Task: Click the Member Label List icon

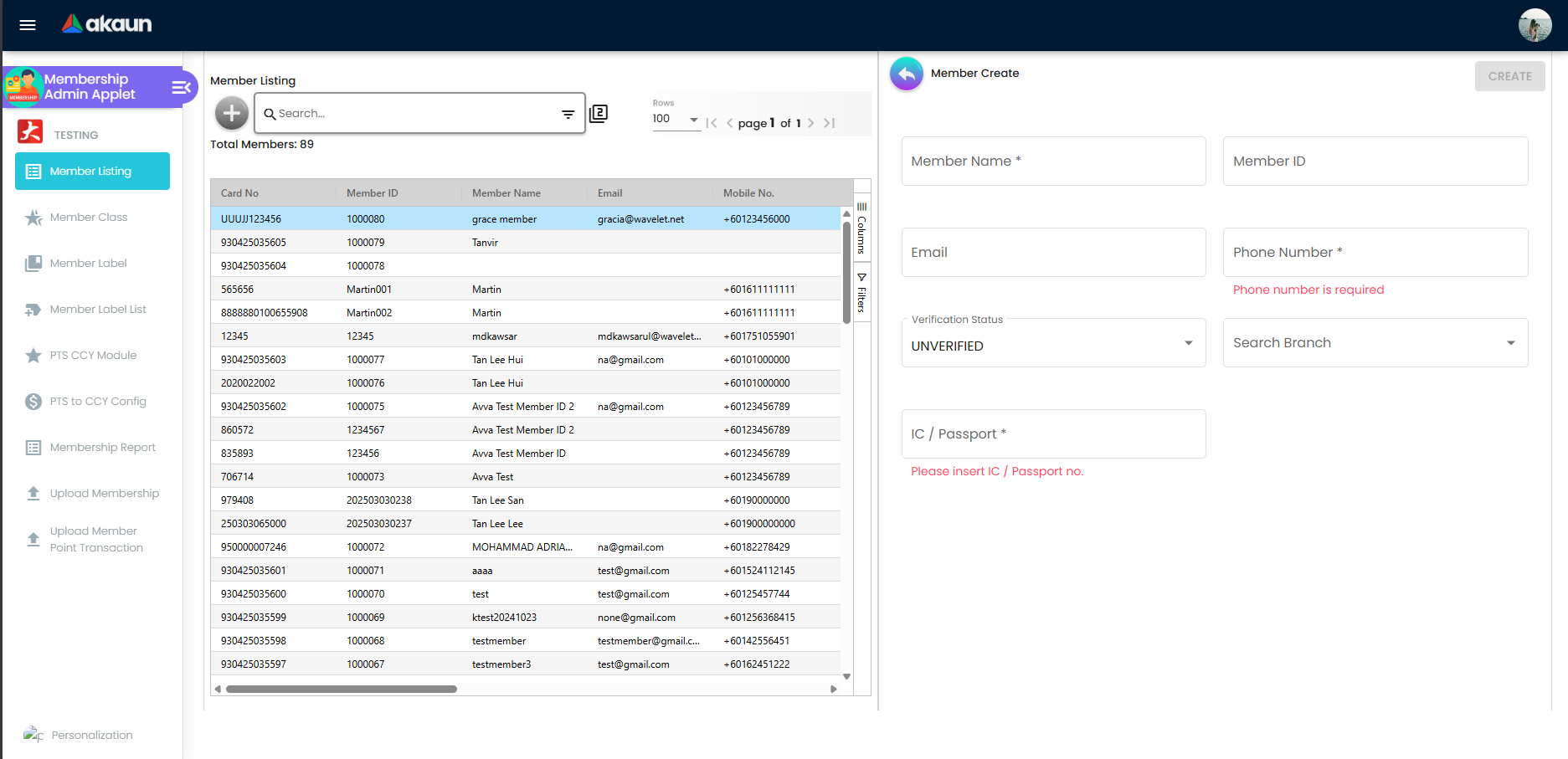Action: point(33,310)
